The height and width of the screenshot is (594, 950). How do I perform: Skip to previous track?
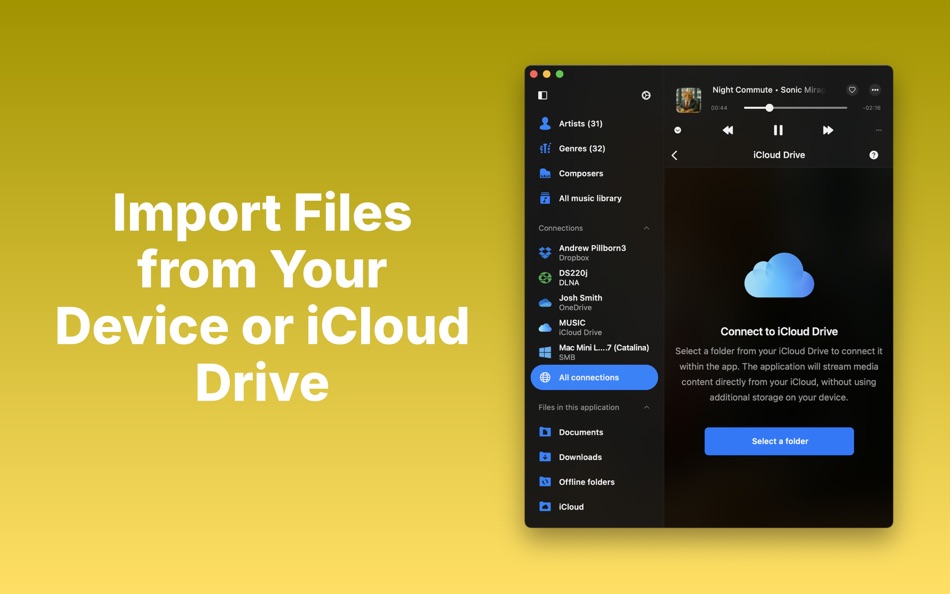click(728, 130)
